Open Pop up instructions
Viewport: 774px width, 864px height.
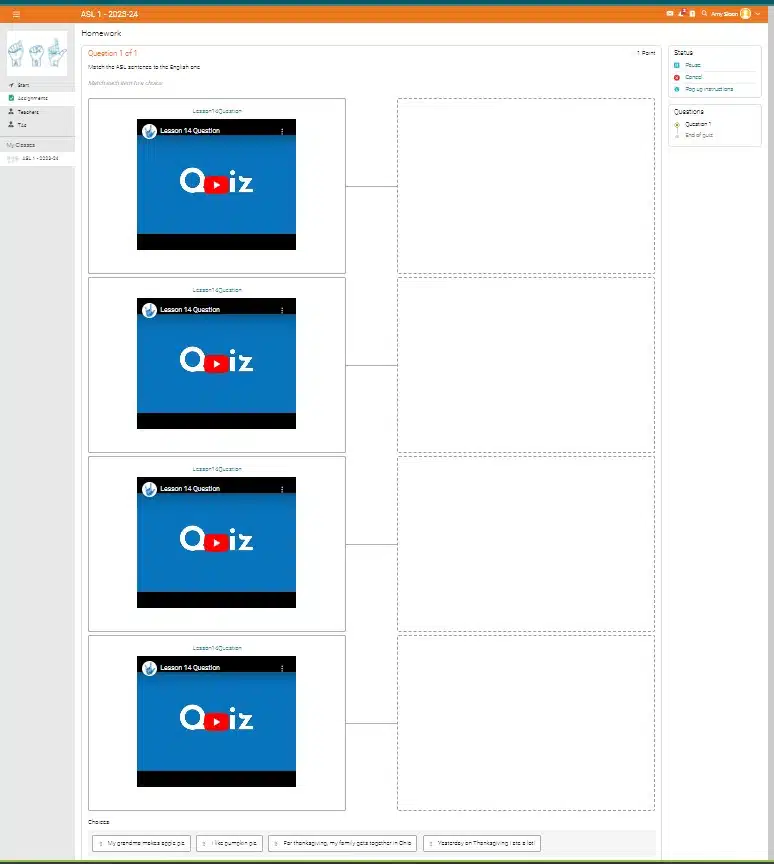[x=708, y=89]
